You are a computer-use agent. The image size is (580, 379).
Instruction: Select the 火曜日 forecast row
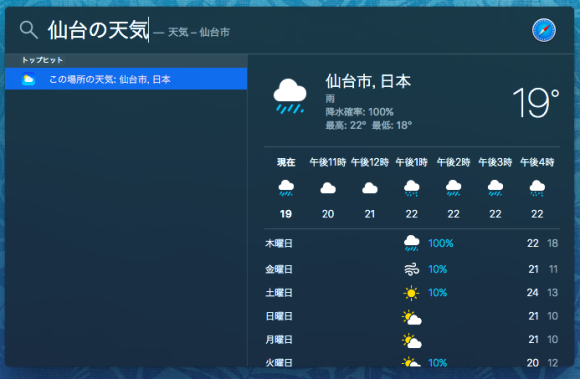tap(412, 362)
